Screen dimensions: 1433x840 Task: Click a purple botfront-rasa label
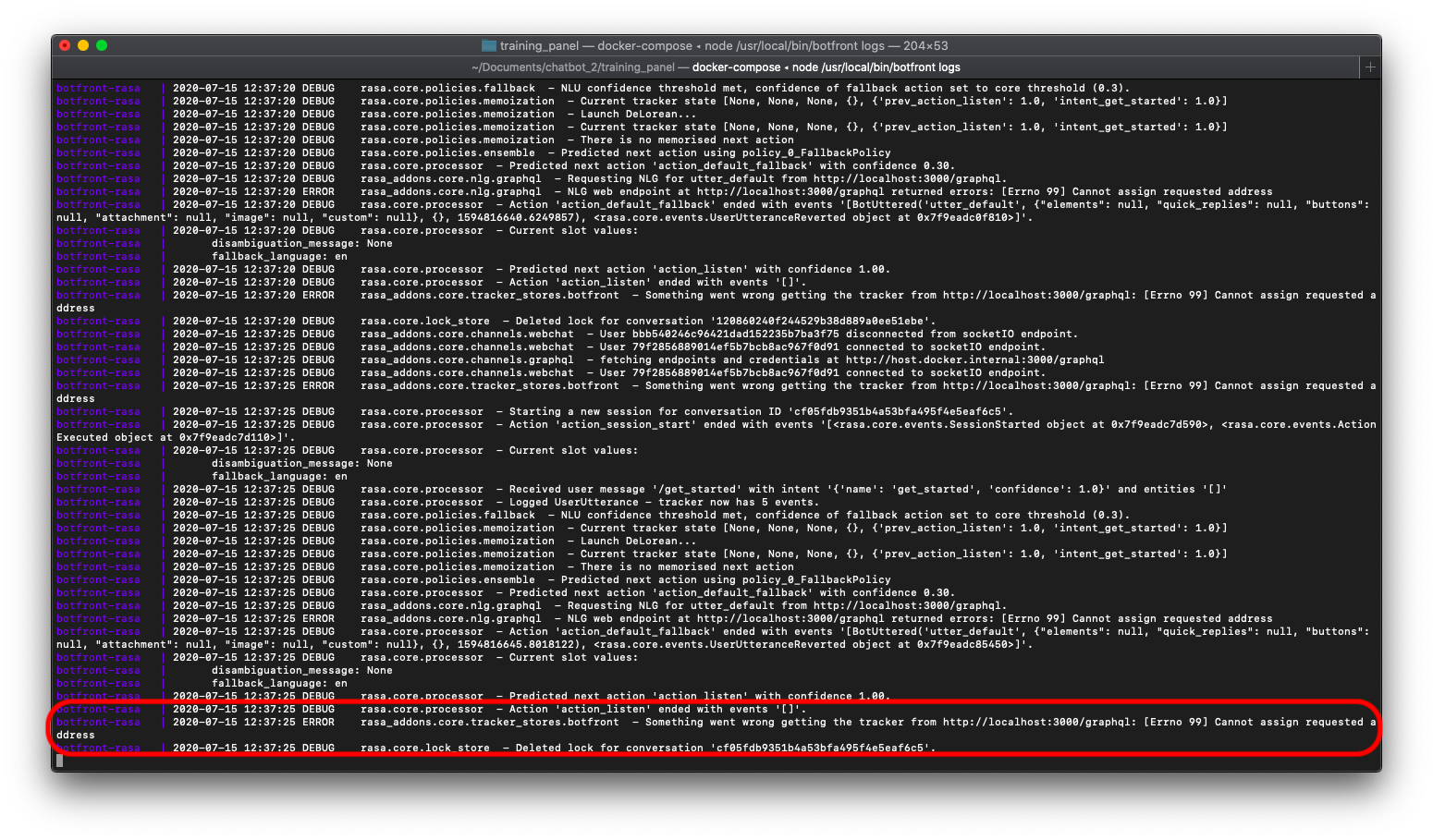click(x=98, y=88)
